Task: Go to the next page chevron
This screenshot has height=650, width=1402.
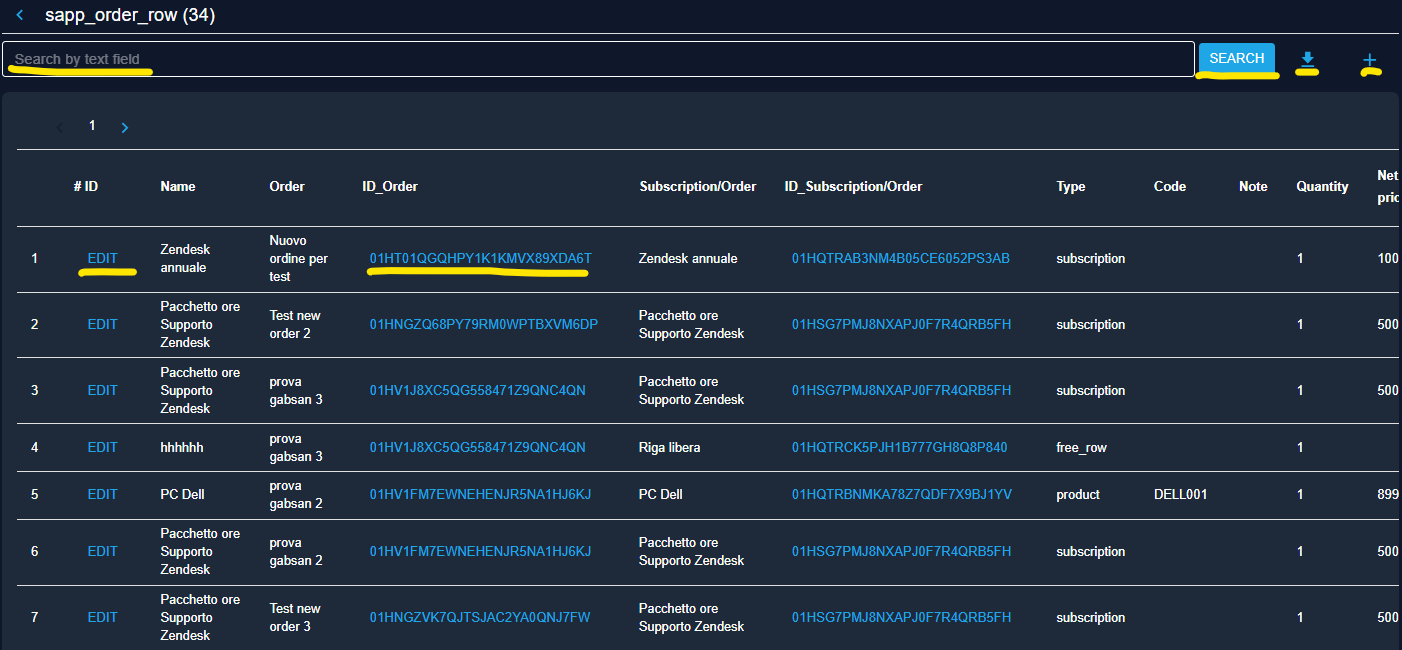Action: [x=125, y=127]
